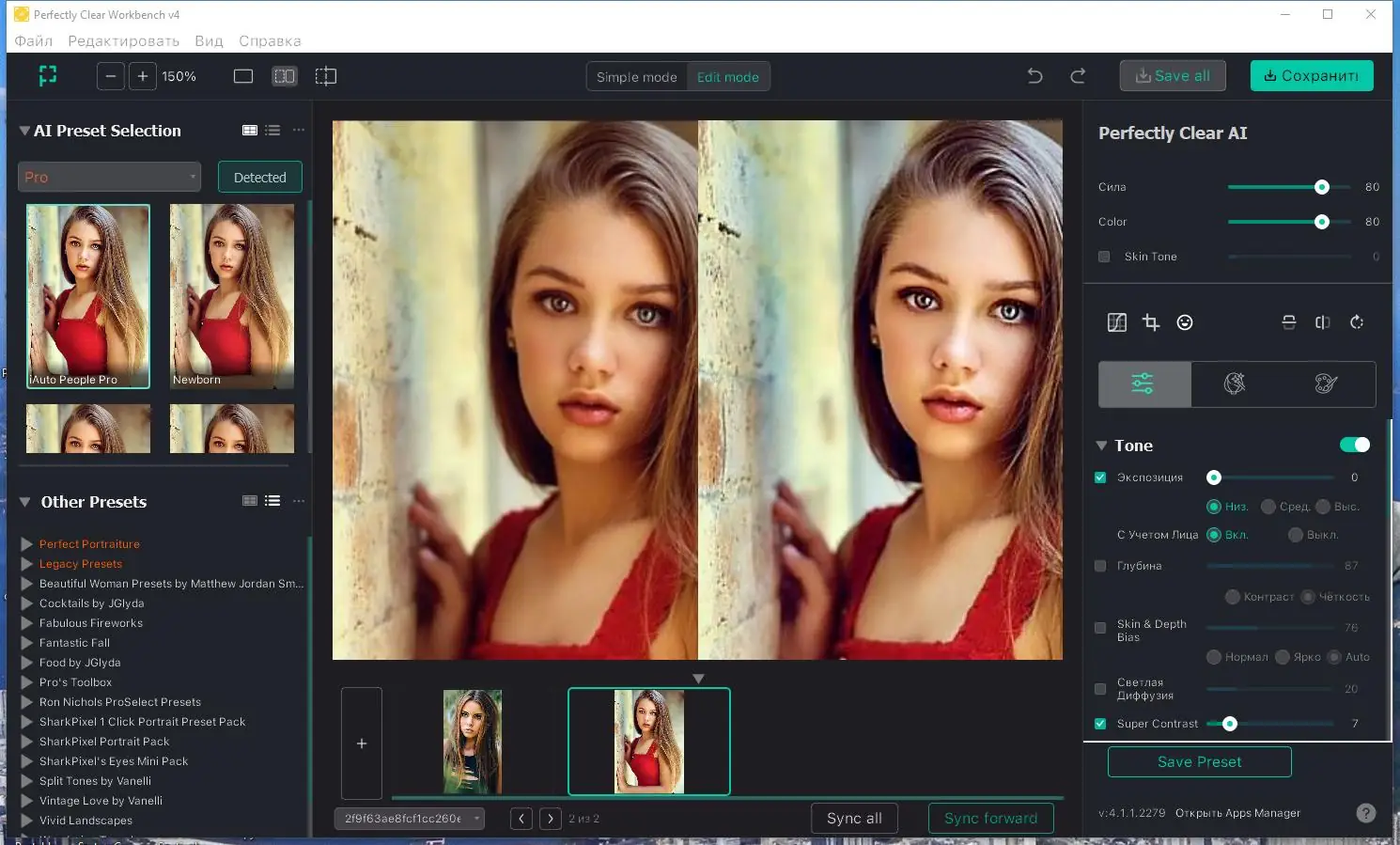Click the Сила strength slider handle

click(x=1322, y=187)
